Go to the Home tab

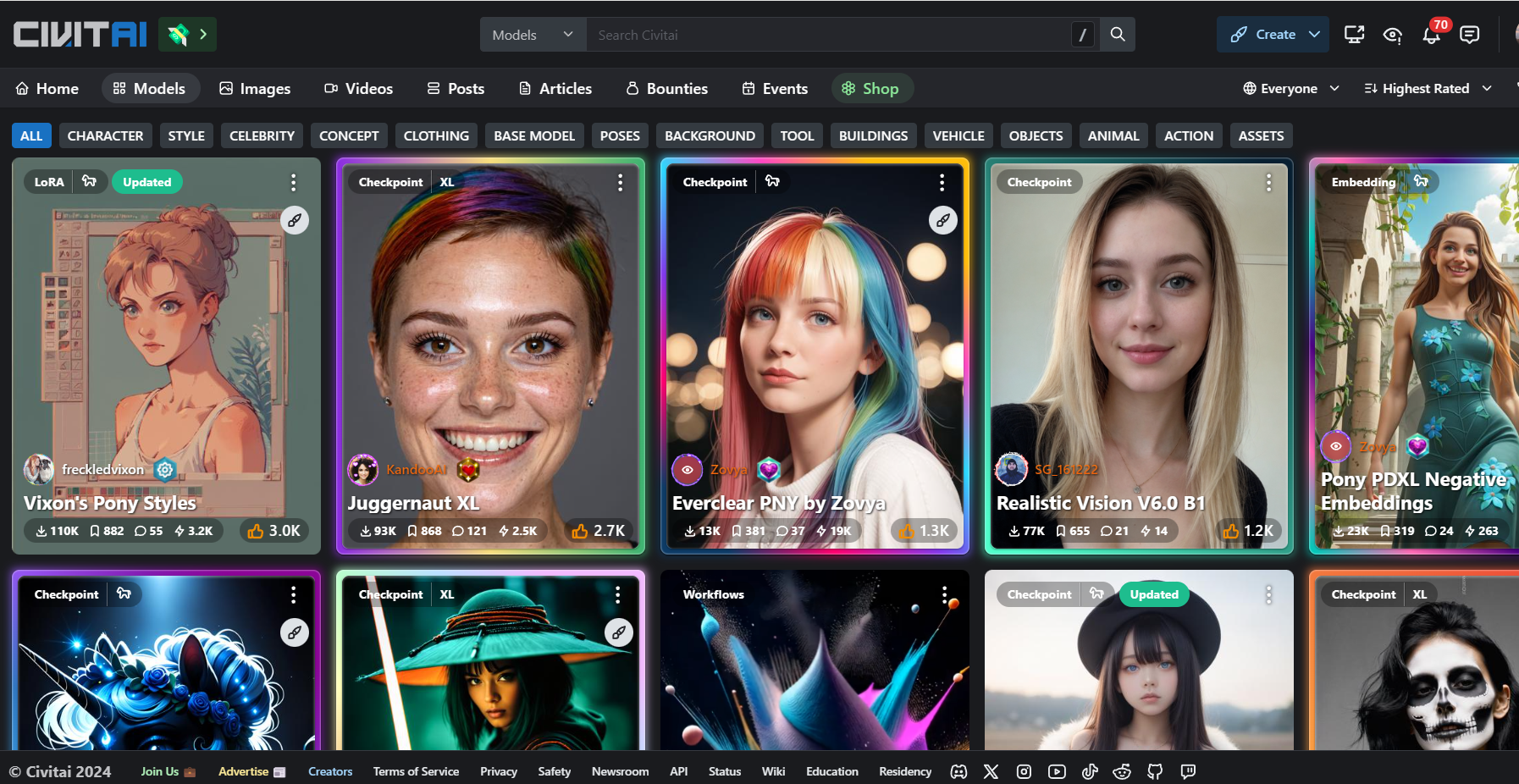tap(47, 88)
